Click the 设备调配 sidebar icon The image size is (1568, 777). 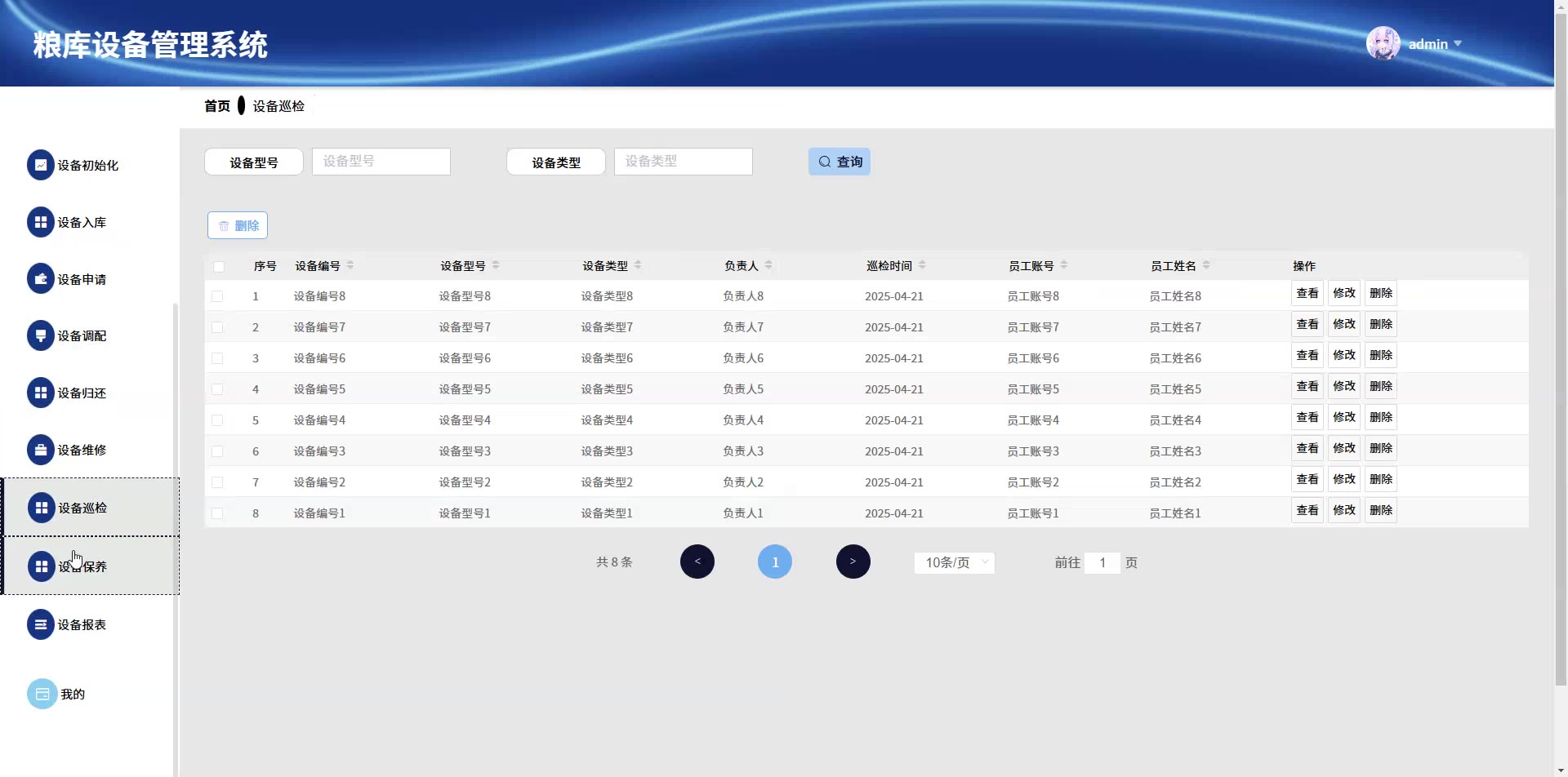click(x=40, y=335)
